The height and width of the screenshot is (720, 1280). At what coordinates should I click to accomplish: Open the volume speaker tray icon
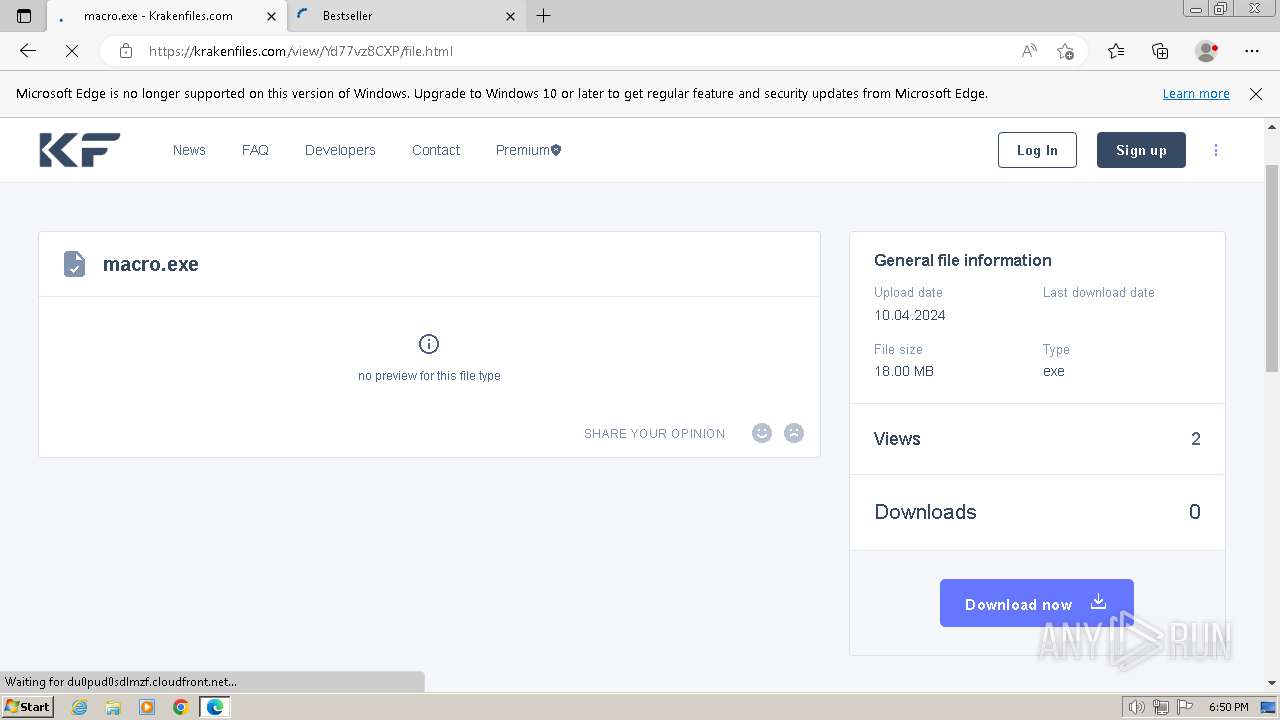[x=1137, y=707]
